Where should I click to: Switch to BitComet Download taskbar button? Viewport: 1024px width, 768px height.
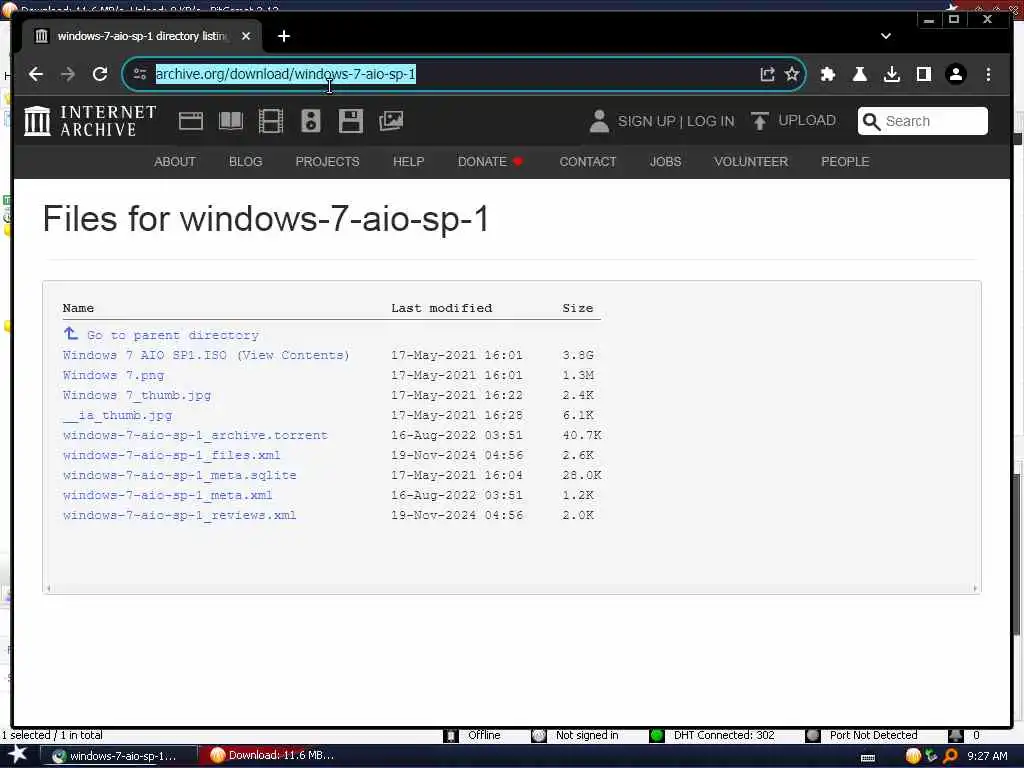(x=275, y=756)
